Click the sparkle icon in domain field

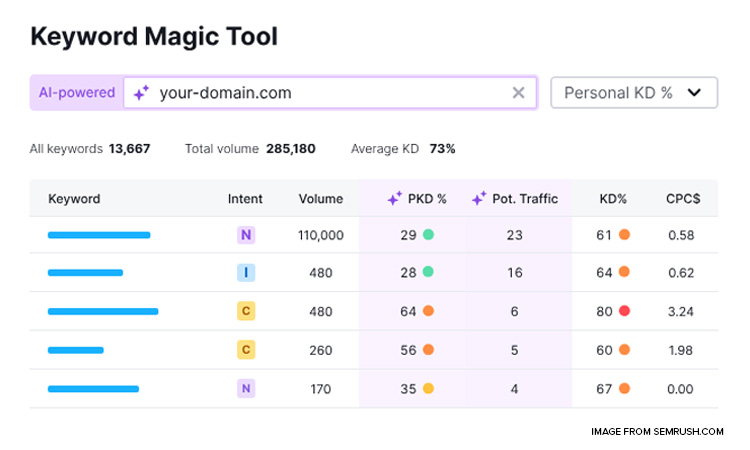141,93
